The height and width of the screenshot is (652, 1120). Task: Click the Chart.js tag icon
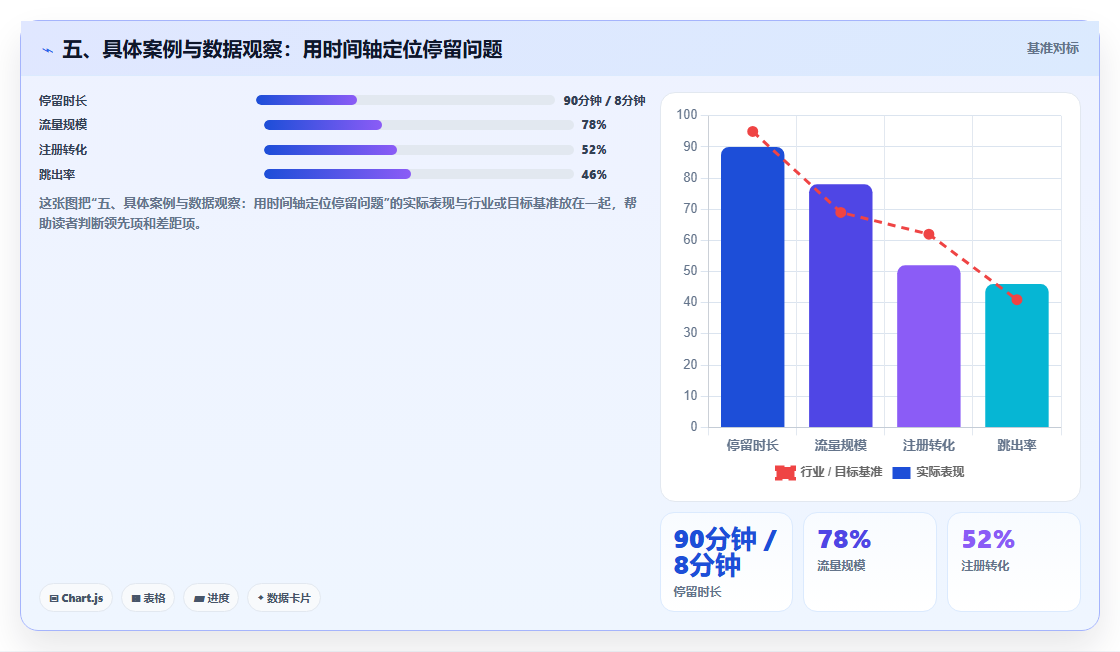54,598
